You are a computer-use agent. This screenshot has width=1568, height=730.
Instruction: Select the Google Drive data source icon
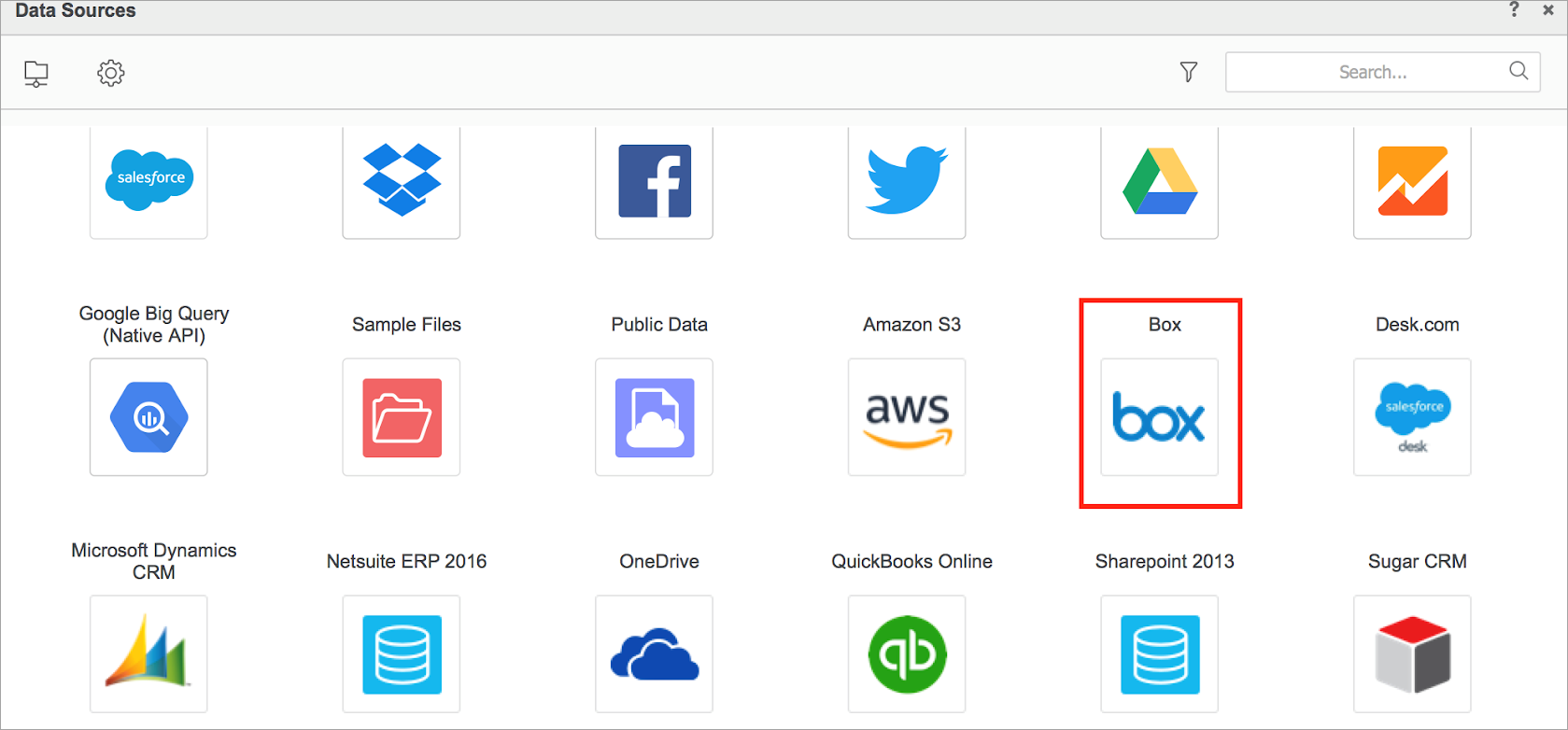(1160, 181)
